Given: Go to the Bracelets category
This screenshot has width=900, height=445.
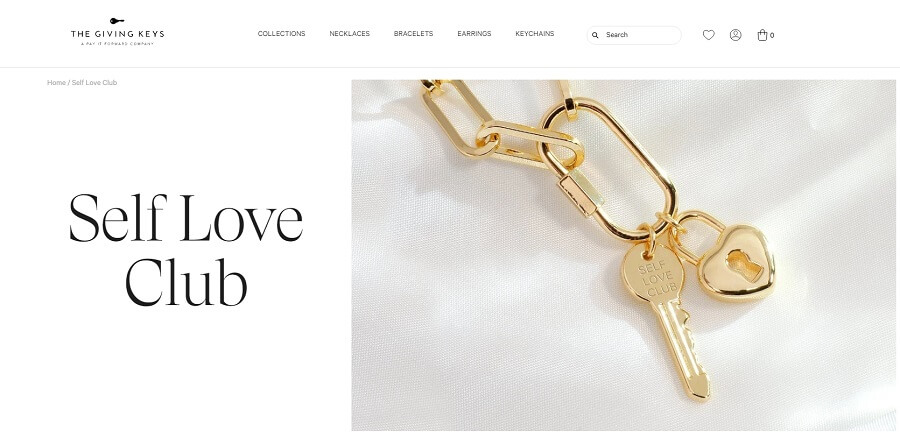Looking at the screenshot, I should tap(413, 34).
